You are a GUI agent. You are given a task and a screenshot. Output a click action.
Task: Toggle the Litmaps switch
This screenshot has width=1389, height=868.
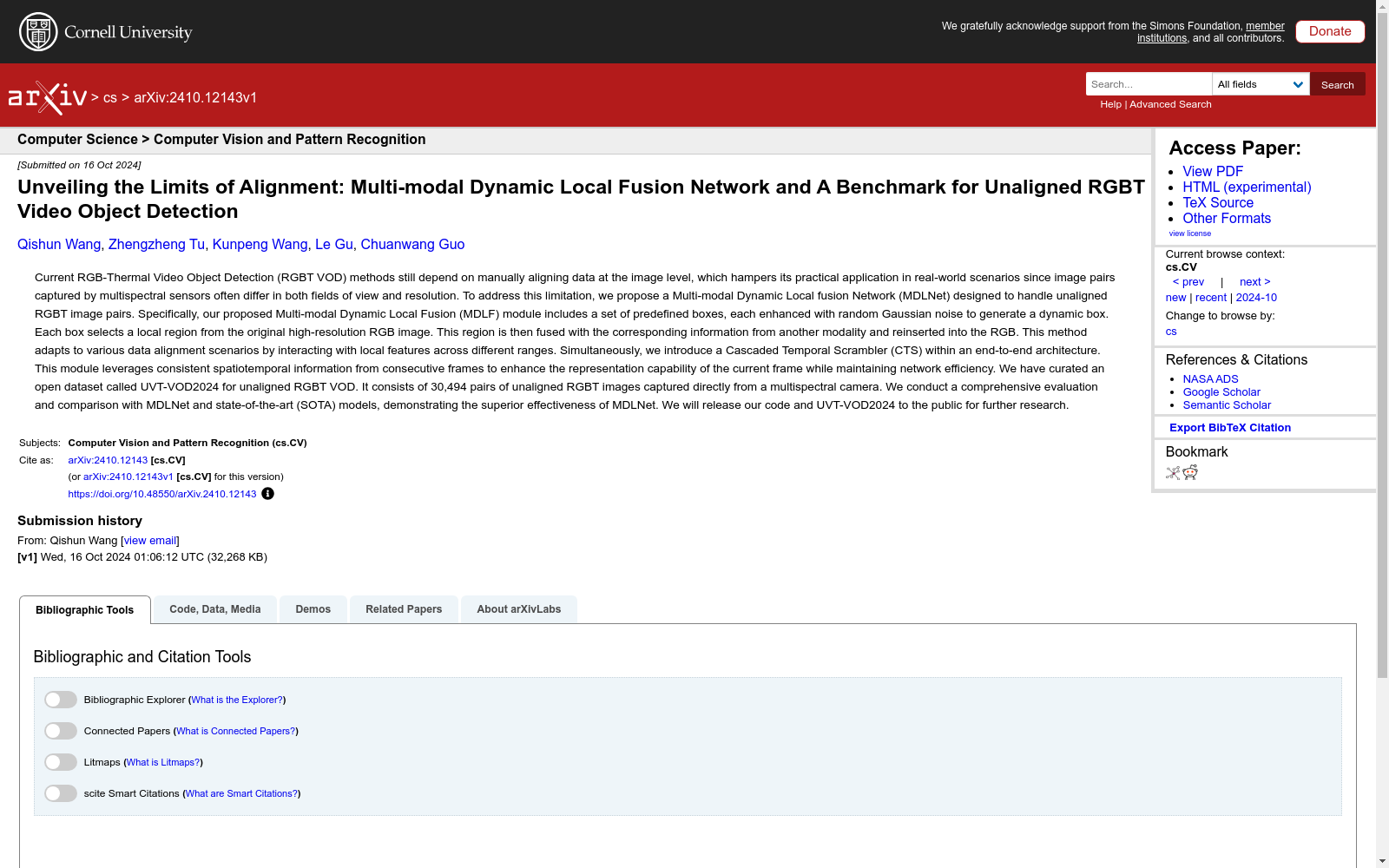pos(61,762)
